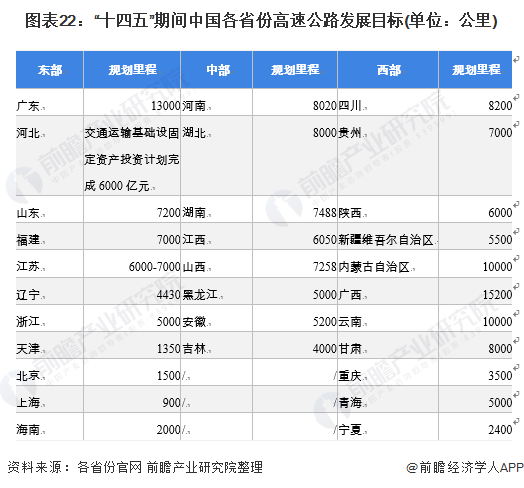
Task: Click the 资料来源 source line
Action: tap(135, 467)
